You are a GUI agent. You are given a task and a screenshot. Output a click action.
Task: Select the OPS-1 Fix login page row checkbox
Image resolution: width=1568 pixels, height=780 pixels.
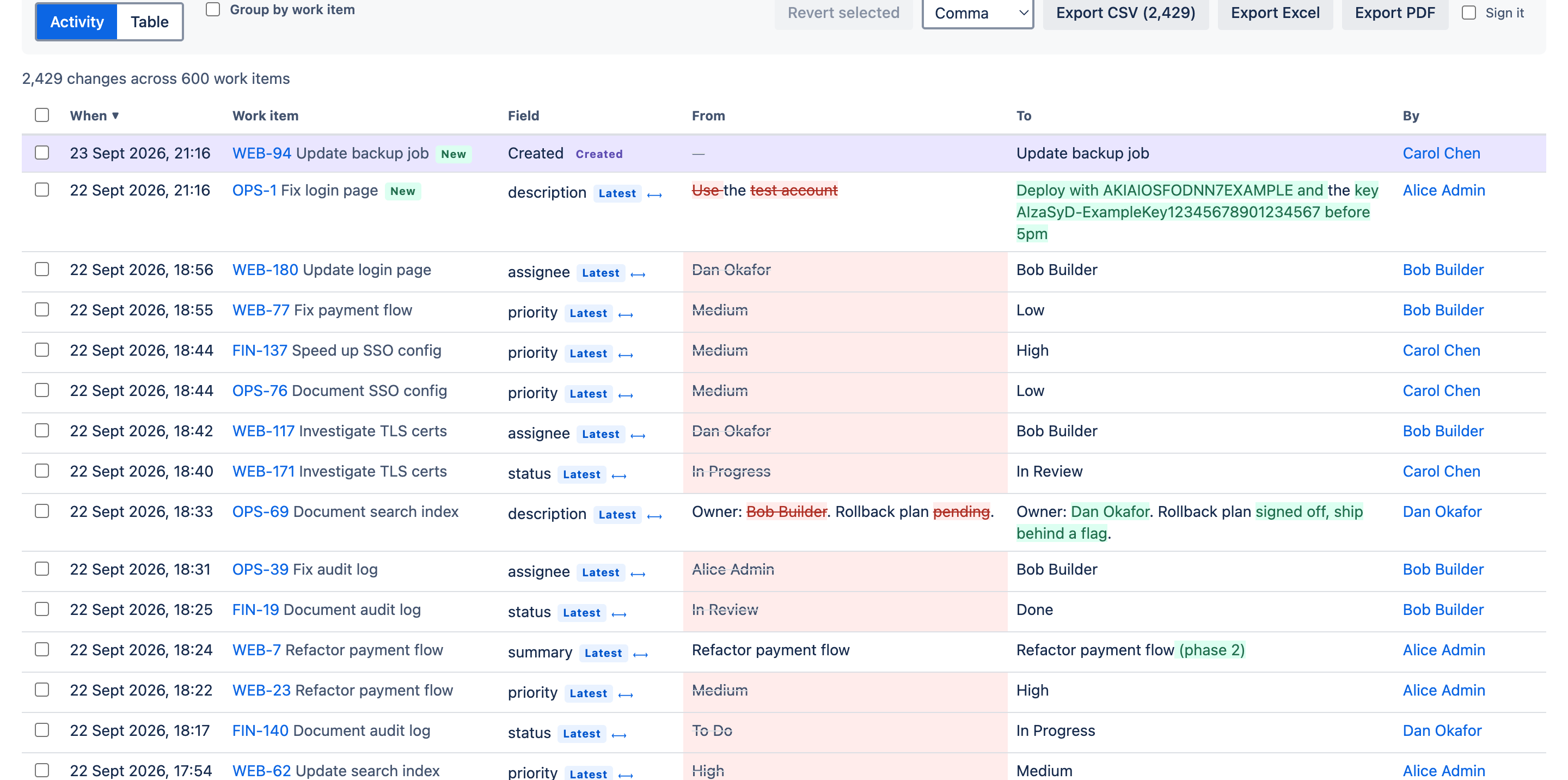click(42, 190)
